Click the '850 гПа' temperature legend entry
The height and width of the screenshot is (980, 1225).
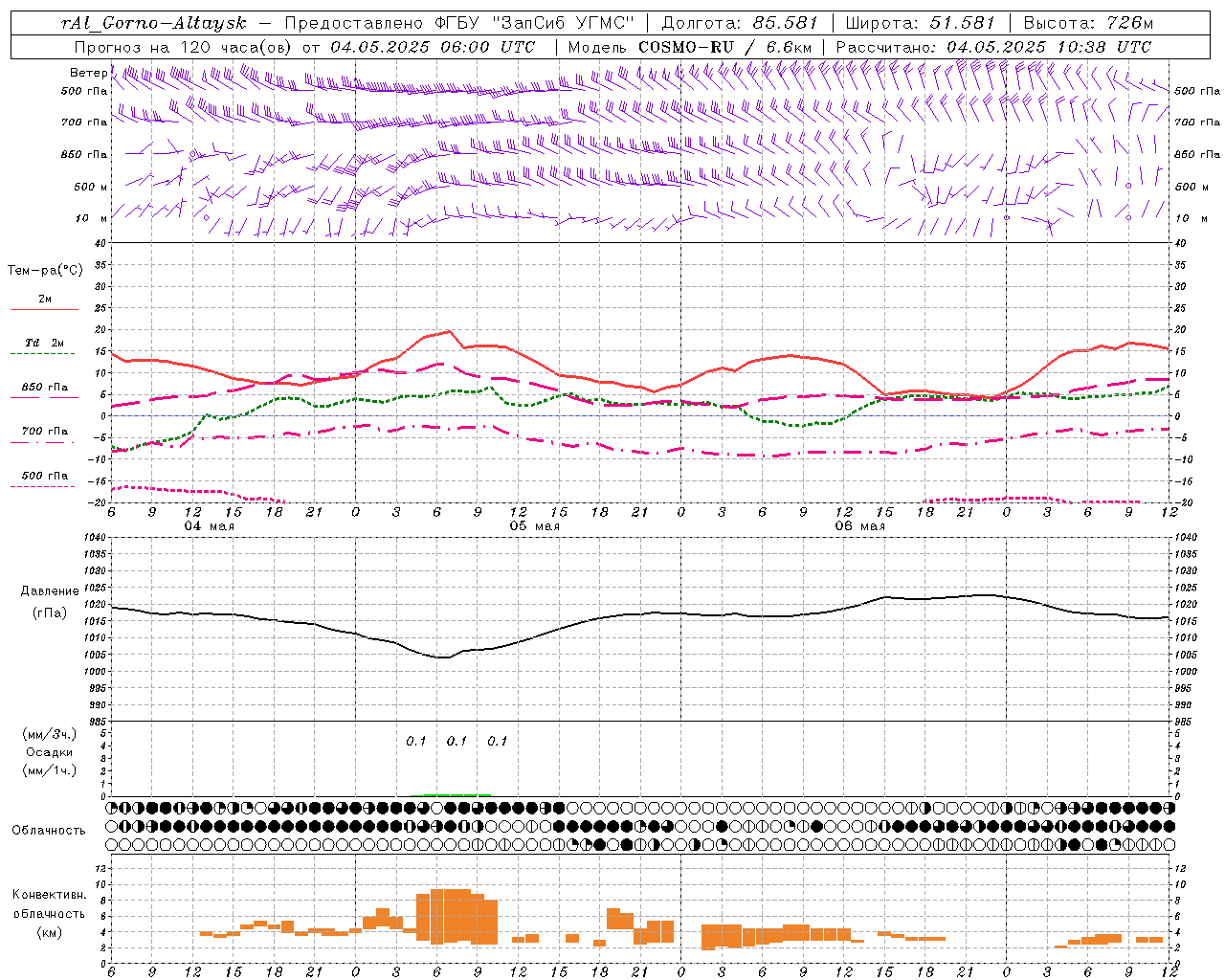click(44, 388)
